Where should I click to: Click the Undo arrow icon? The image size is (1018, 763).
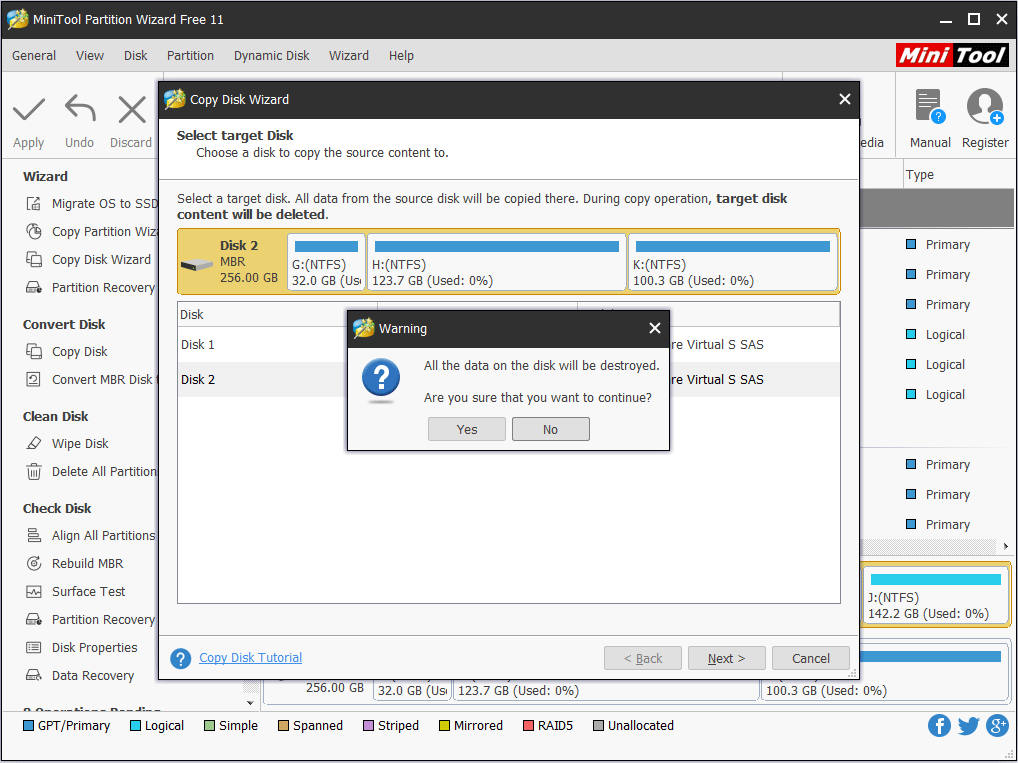(80, 108)
